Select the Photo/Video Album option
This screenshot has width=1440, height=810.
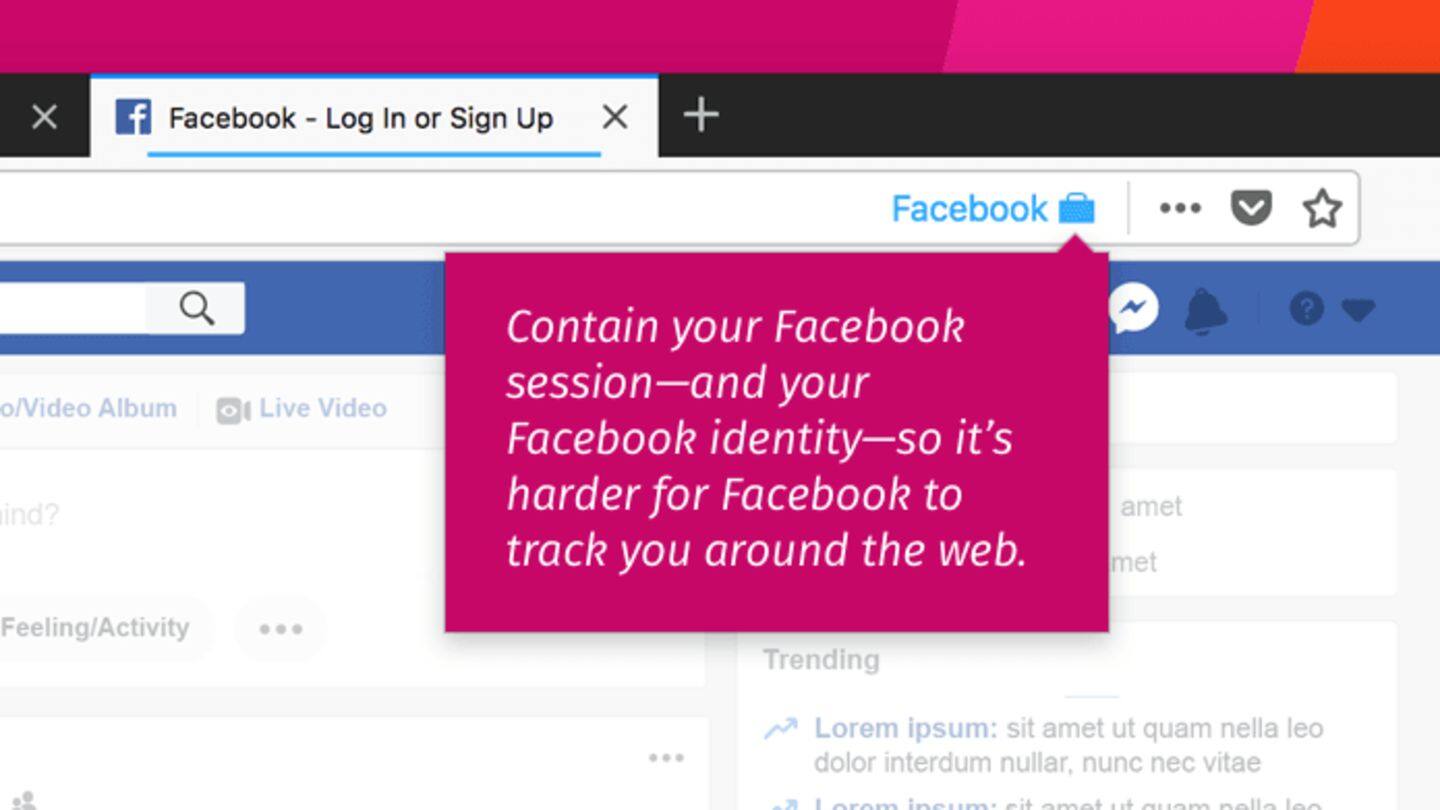coord(88,408)
